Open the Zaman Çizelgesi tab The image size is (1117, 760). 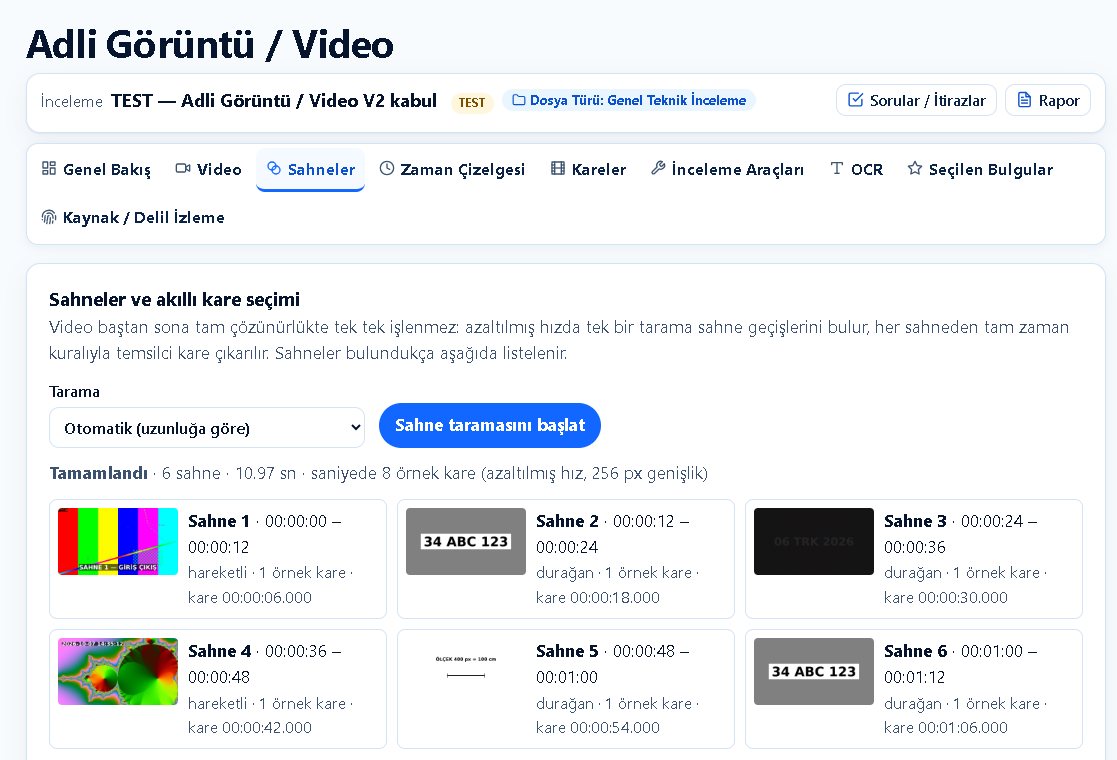(452, 170)
